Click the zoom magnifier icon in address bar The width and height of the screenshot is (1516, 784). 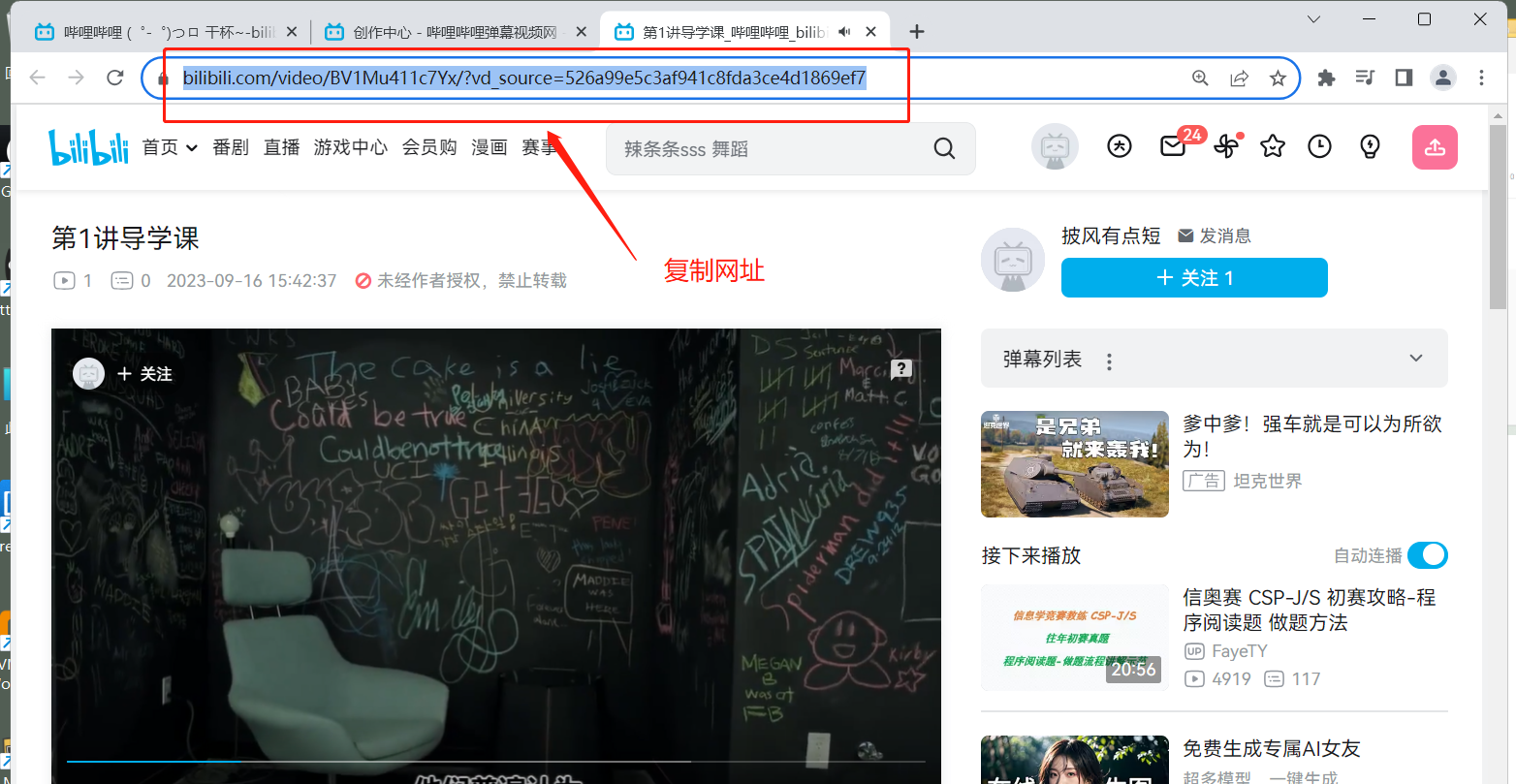[1200, 78]
